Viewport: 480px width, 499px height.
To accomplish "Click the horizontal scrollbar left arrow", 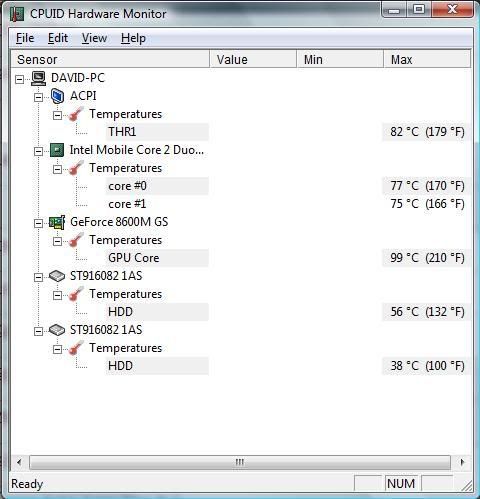I will pyautogui.click(x=19, y=462).
